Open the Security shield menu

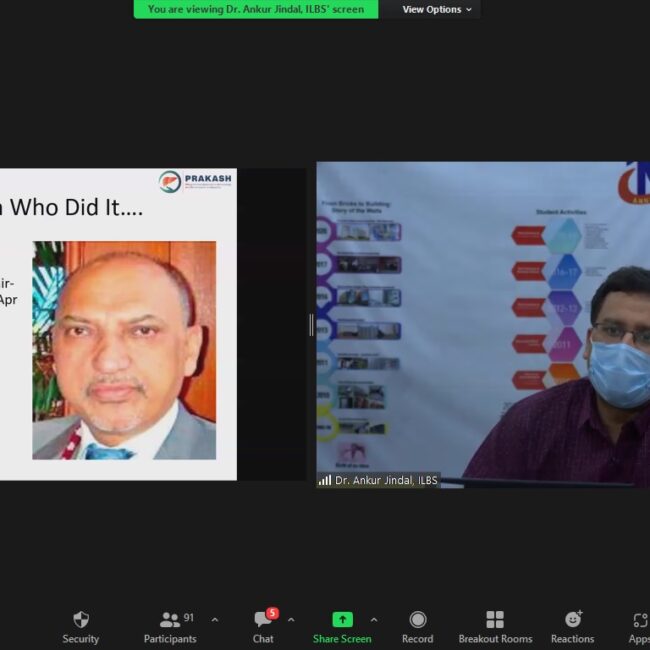81,626
